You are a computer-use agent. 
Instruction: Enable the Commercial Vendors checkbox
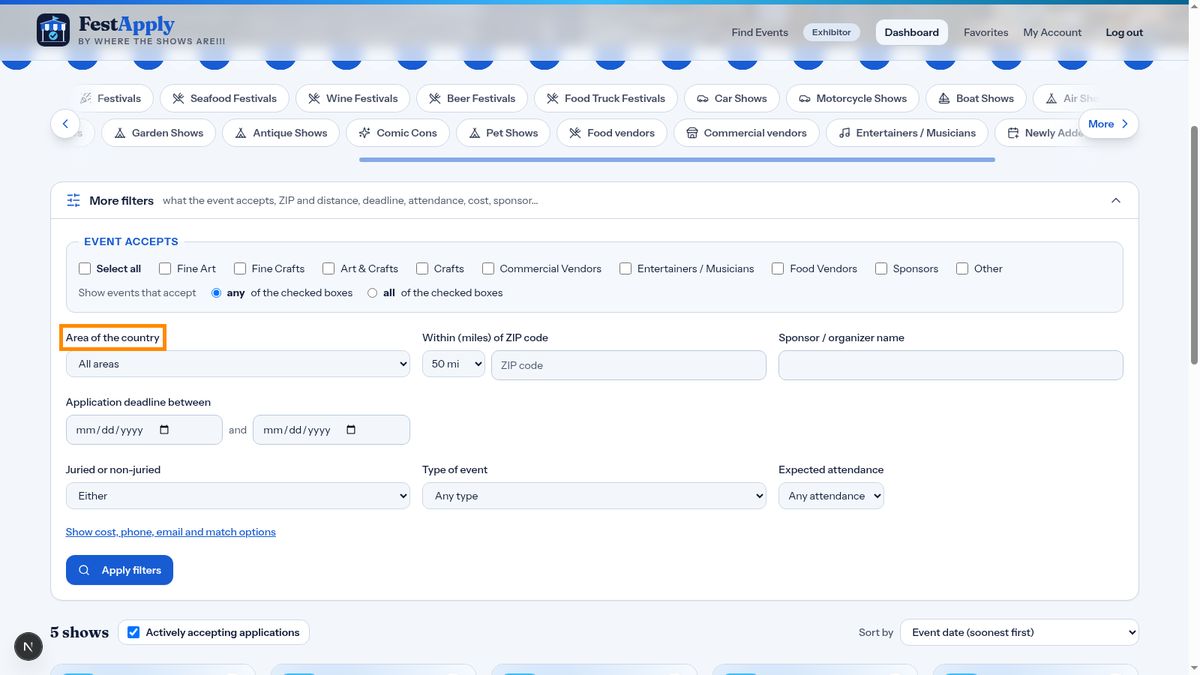(488, 269)
